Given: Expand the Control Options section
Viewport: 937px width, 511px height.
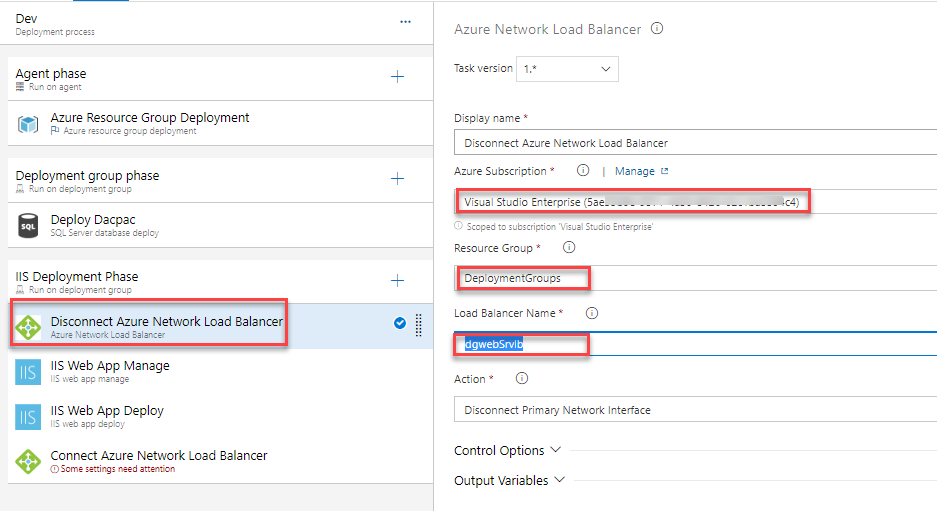Looking at the screenshot, I should pos(507,450).
